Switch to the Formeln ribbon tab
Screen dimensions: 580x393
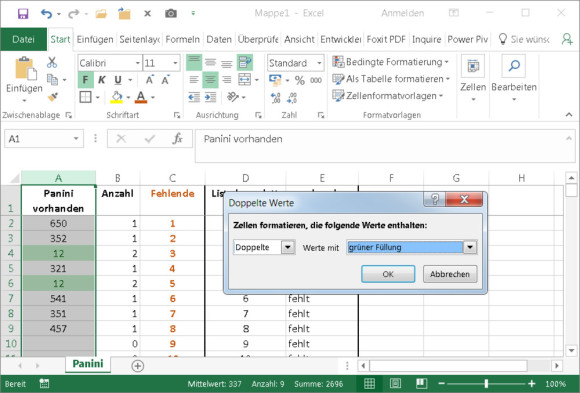(182, 39)
